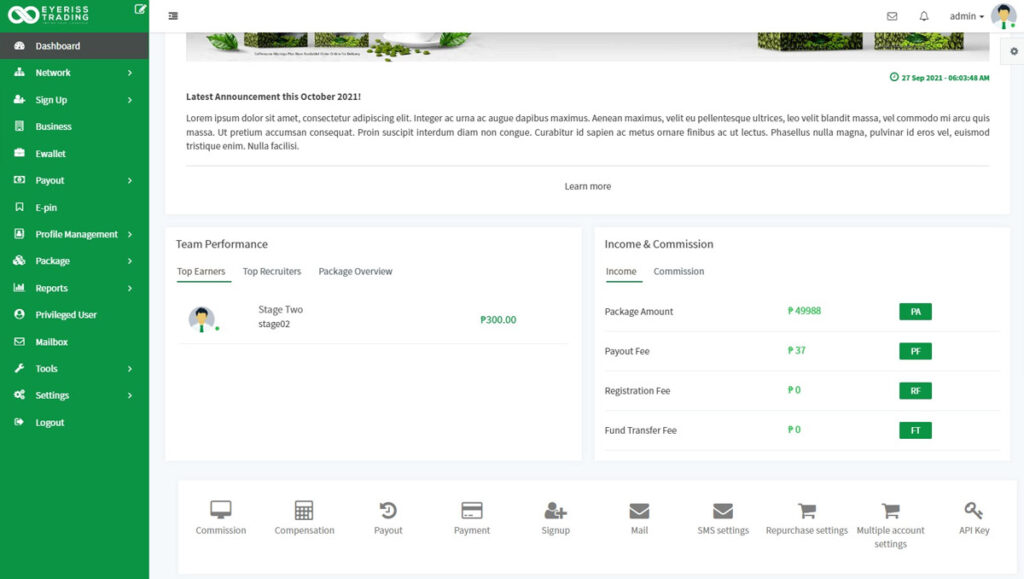This screenshot has height=579, width=1024.
Task: Click the green PA badge button
Action: (915, 312)
